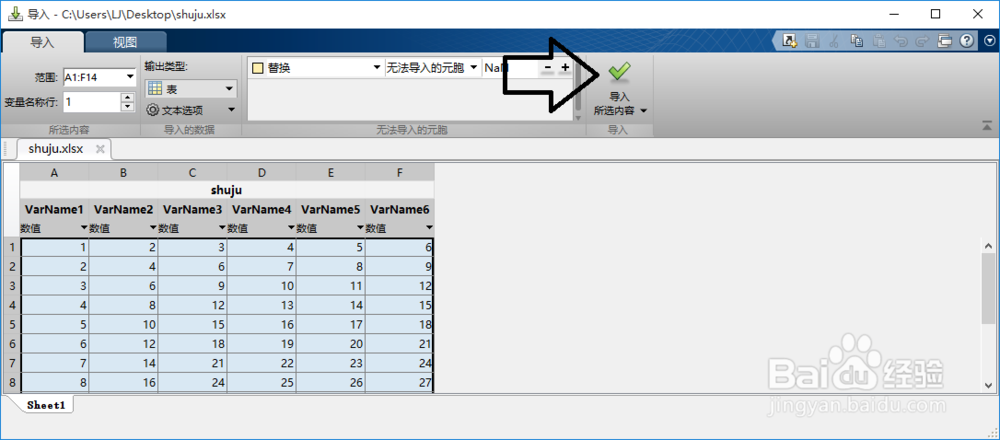The height and width of the screenshot is (440, 1000).
Task: Expand the 无法导入的元胞 dropdown
Action: (x=474, y=68)
